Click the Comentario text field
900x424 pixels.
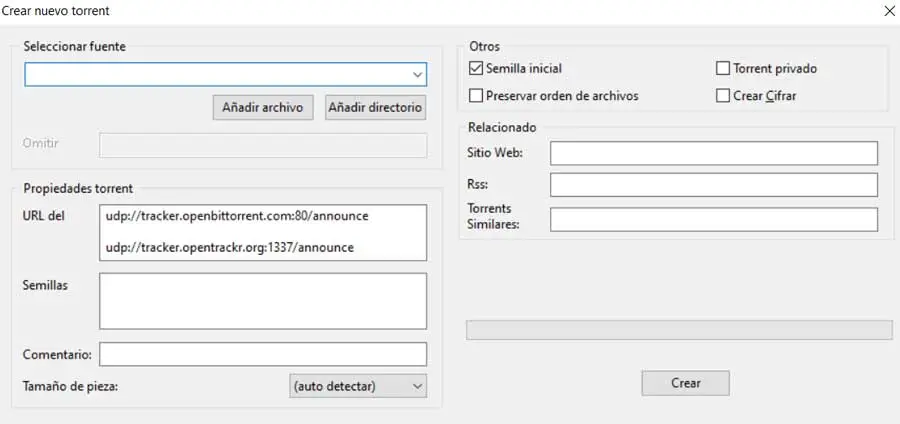263,354
